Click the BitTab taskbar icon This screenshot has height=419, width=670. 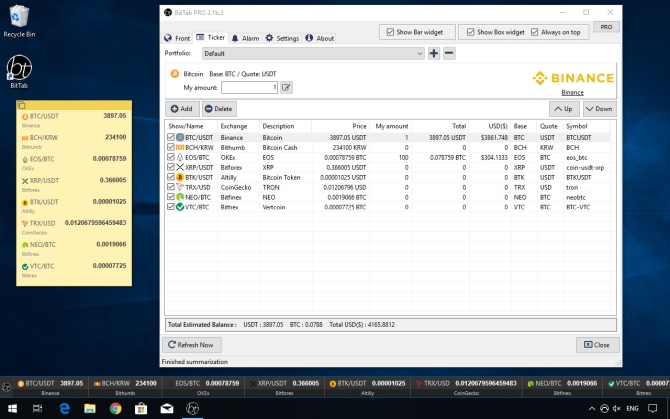192,409
